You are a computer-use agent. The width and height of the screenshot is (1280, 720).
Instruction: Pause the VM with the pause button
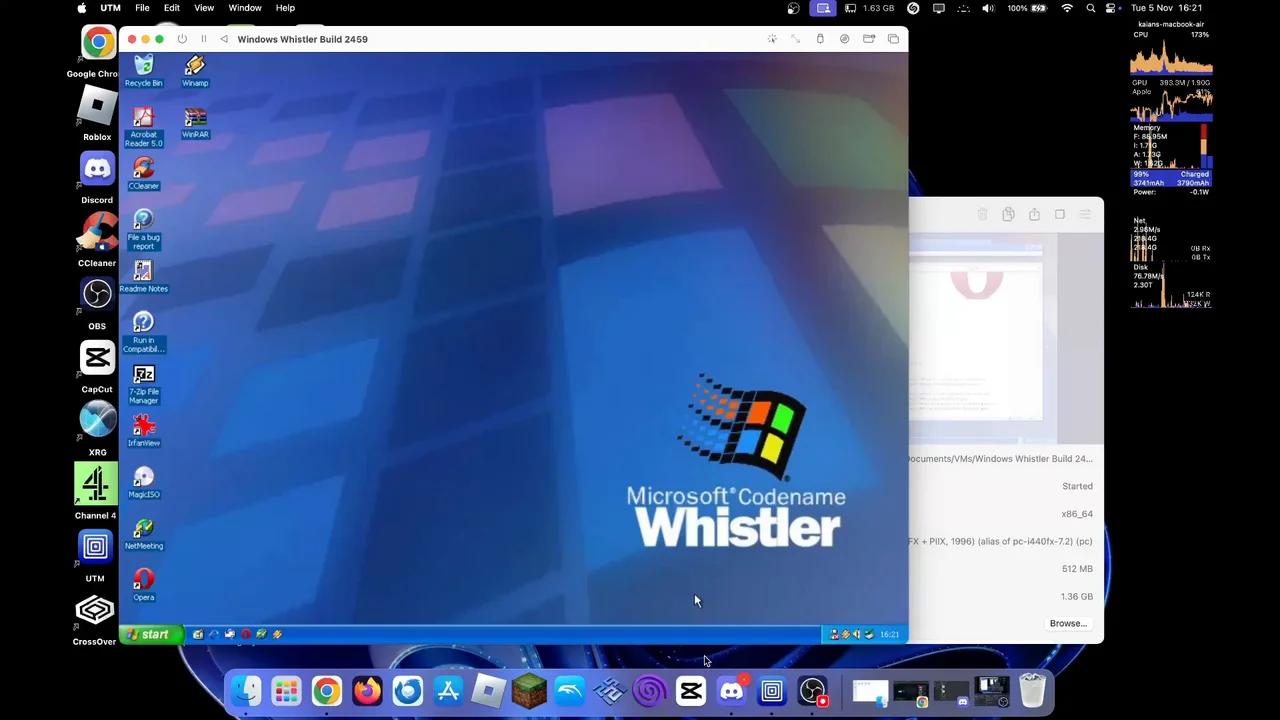coord(203,39)
